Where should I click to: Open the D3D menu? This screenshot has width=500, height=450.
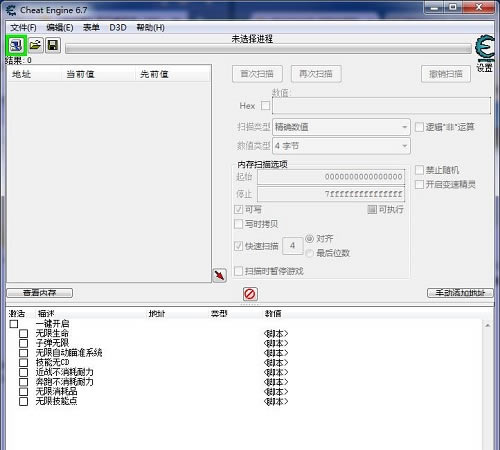(118, 28)
